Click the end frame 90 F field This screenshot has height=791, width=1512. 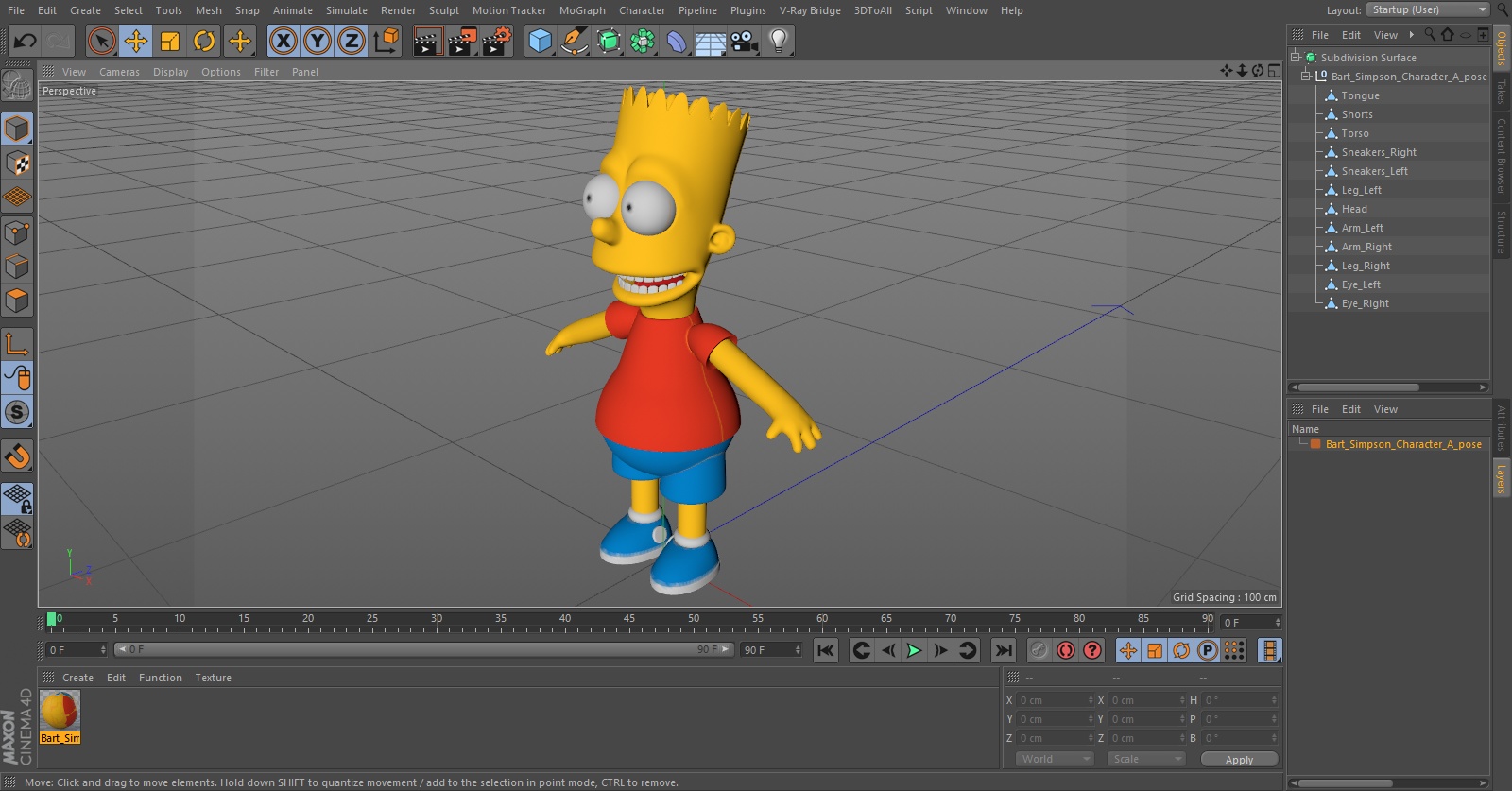coord(771,650)
